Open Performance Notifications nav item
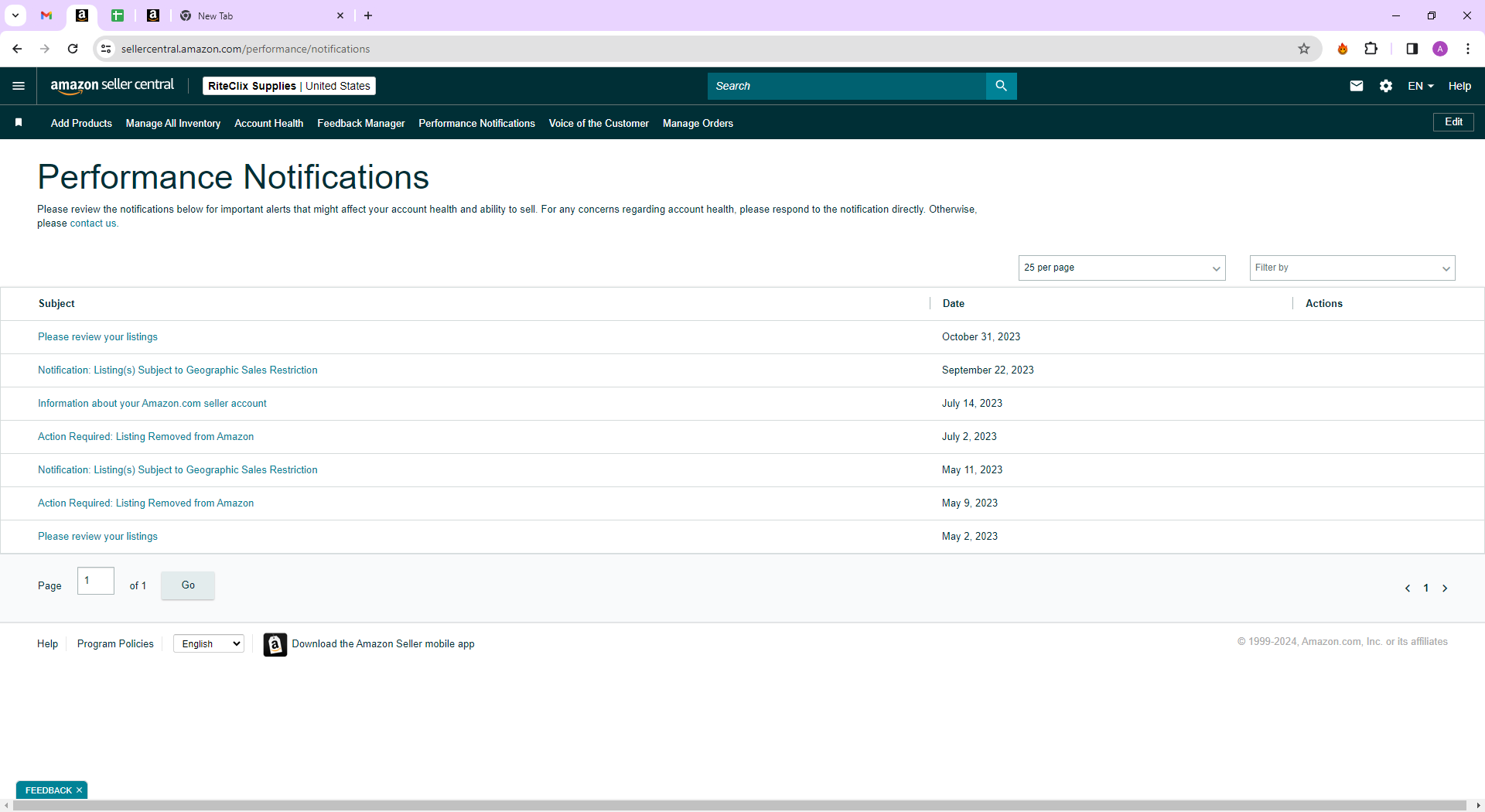The width and height of the screenshot is (1485, 812). [476, 123]
